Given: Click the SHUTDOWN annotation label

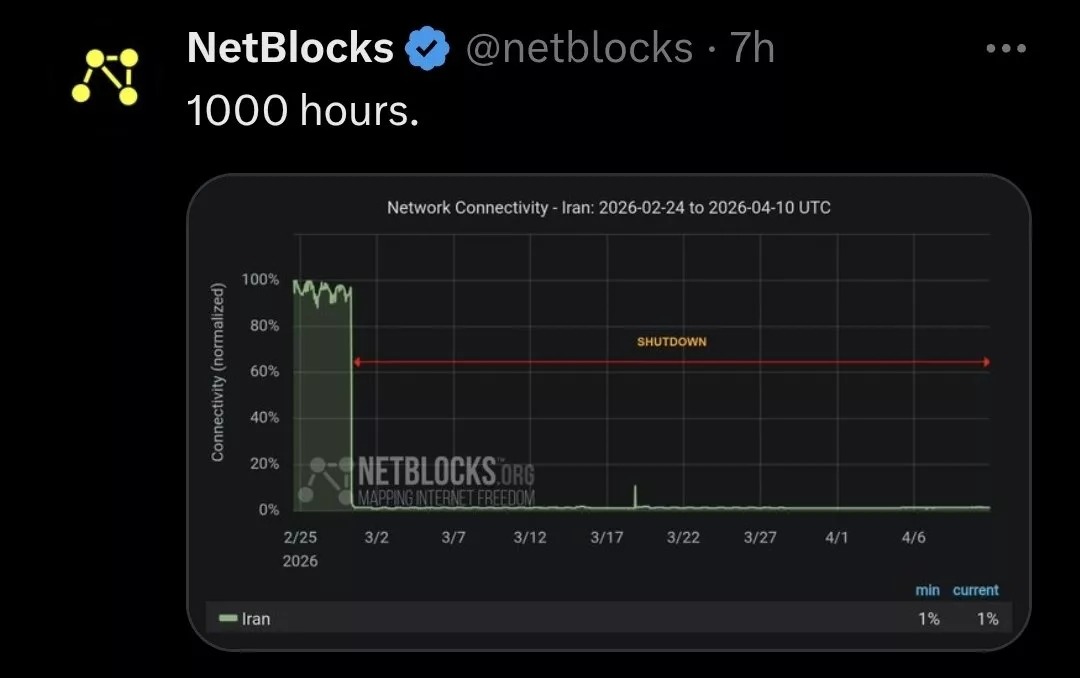Looking at the screenshot, I should [x=672, y=342].
